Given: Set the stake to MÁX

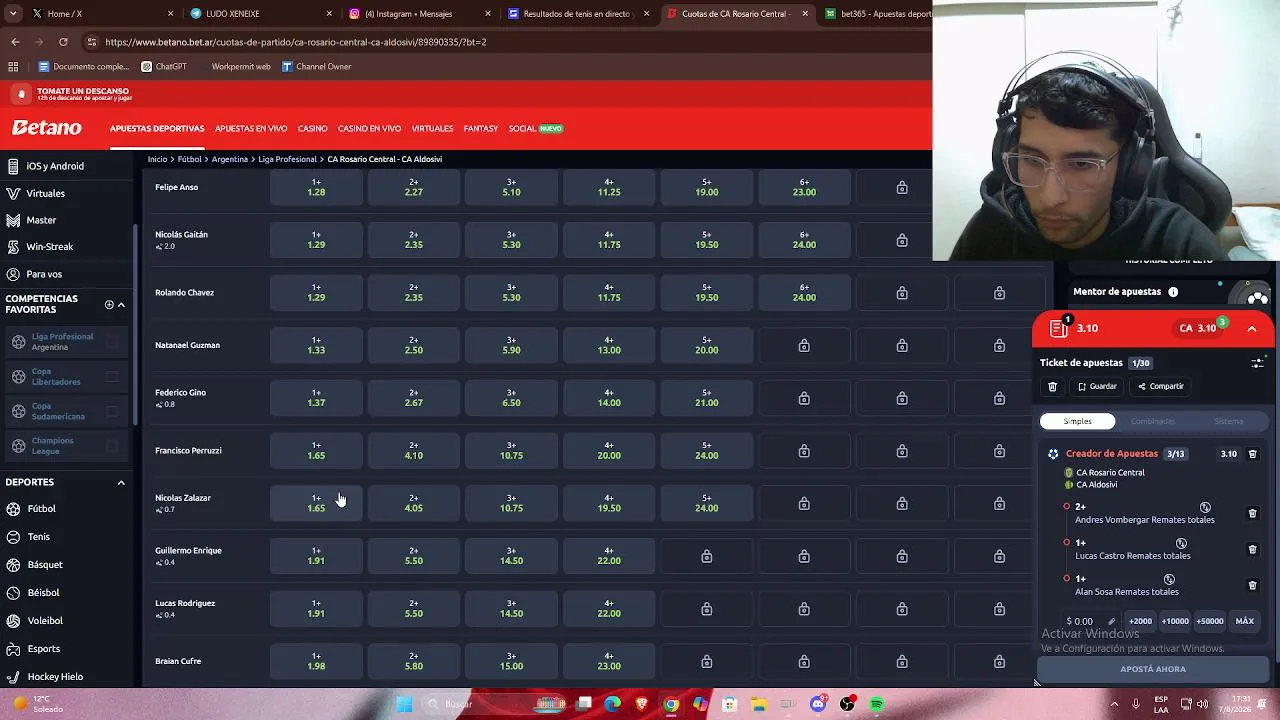Looking at the screenshot, I should click(1245, 621).
